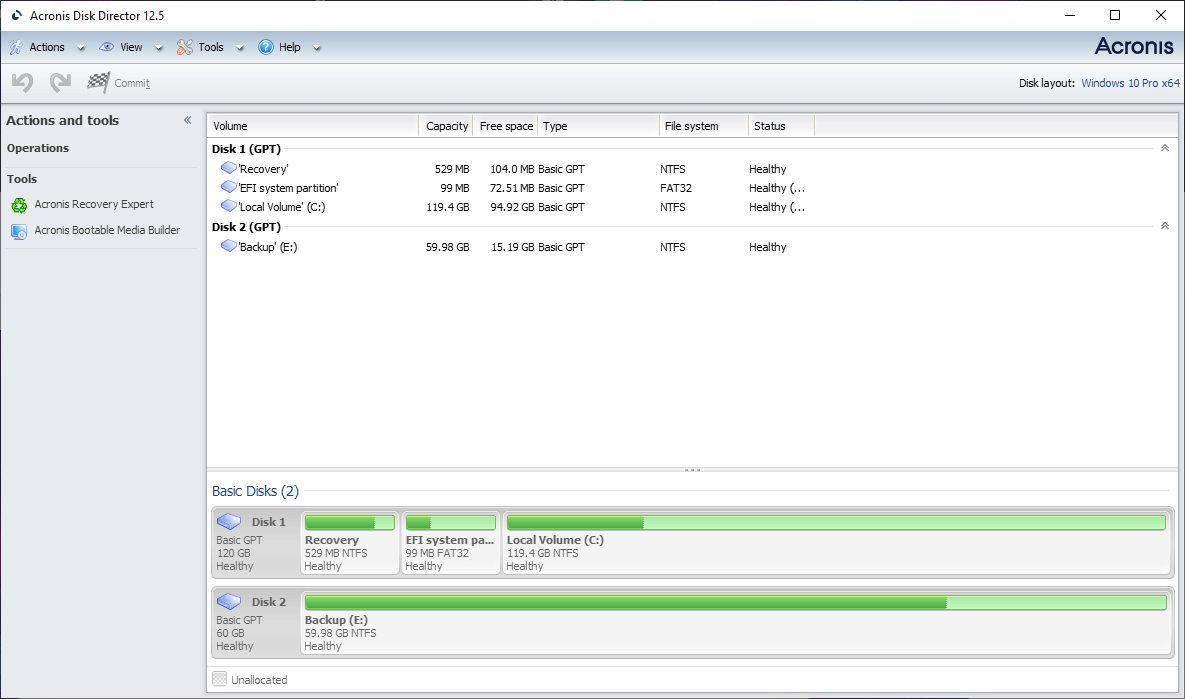The image size is (1185, 699).
Task: Click the Undo arrow icon in toolbar
Action: [x=22, y=83]
